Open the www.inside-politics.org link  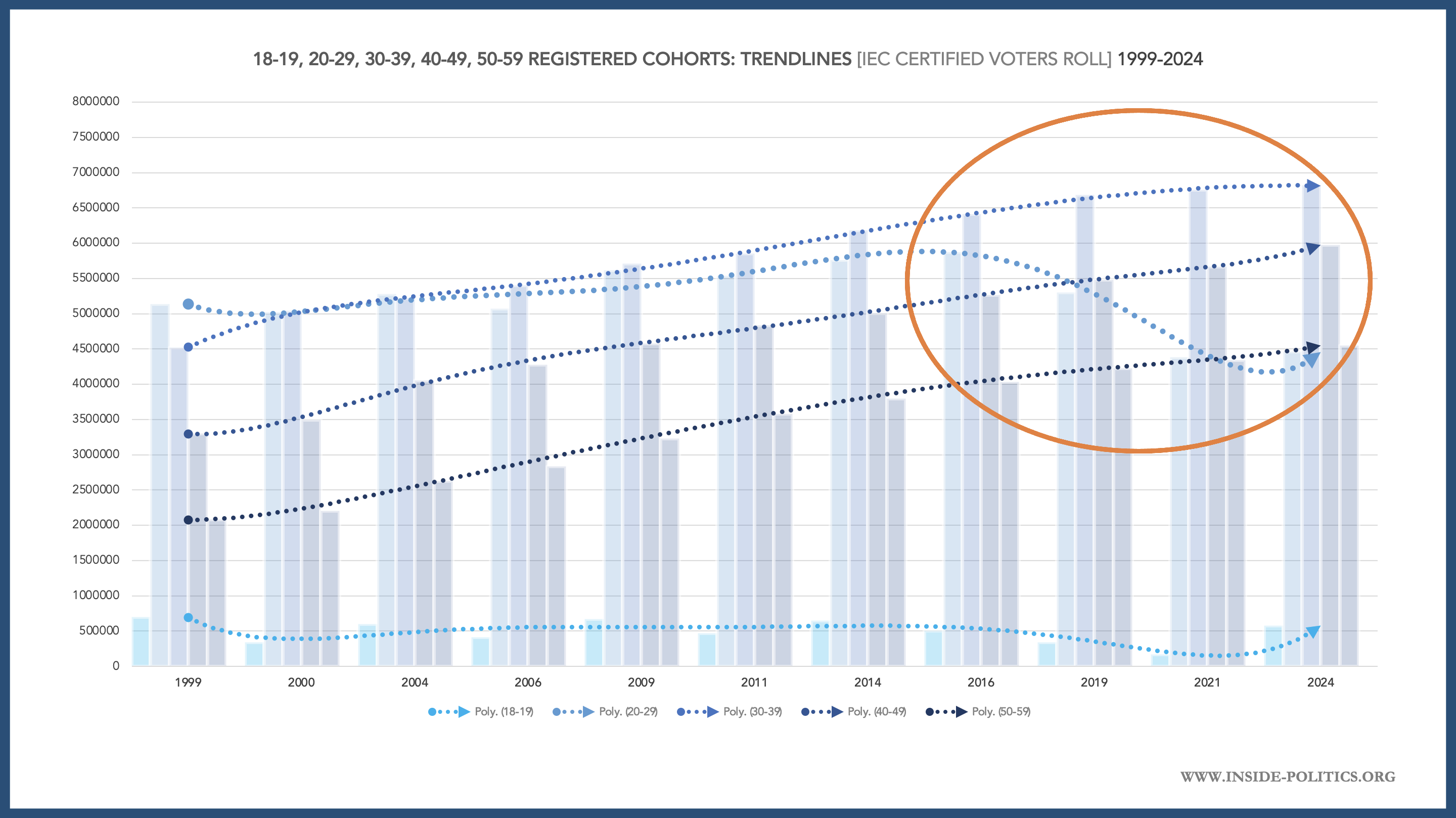click(x=1288, y=777)
